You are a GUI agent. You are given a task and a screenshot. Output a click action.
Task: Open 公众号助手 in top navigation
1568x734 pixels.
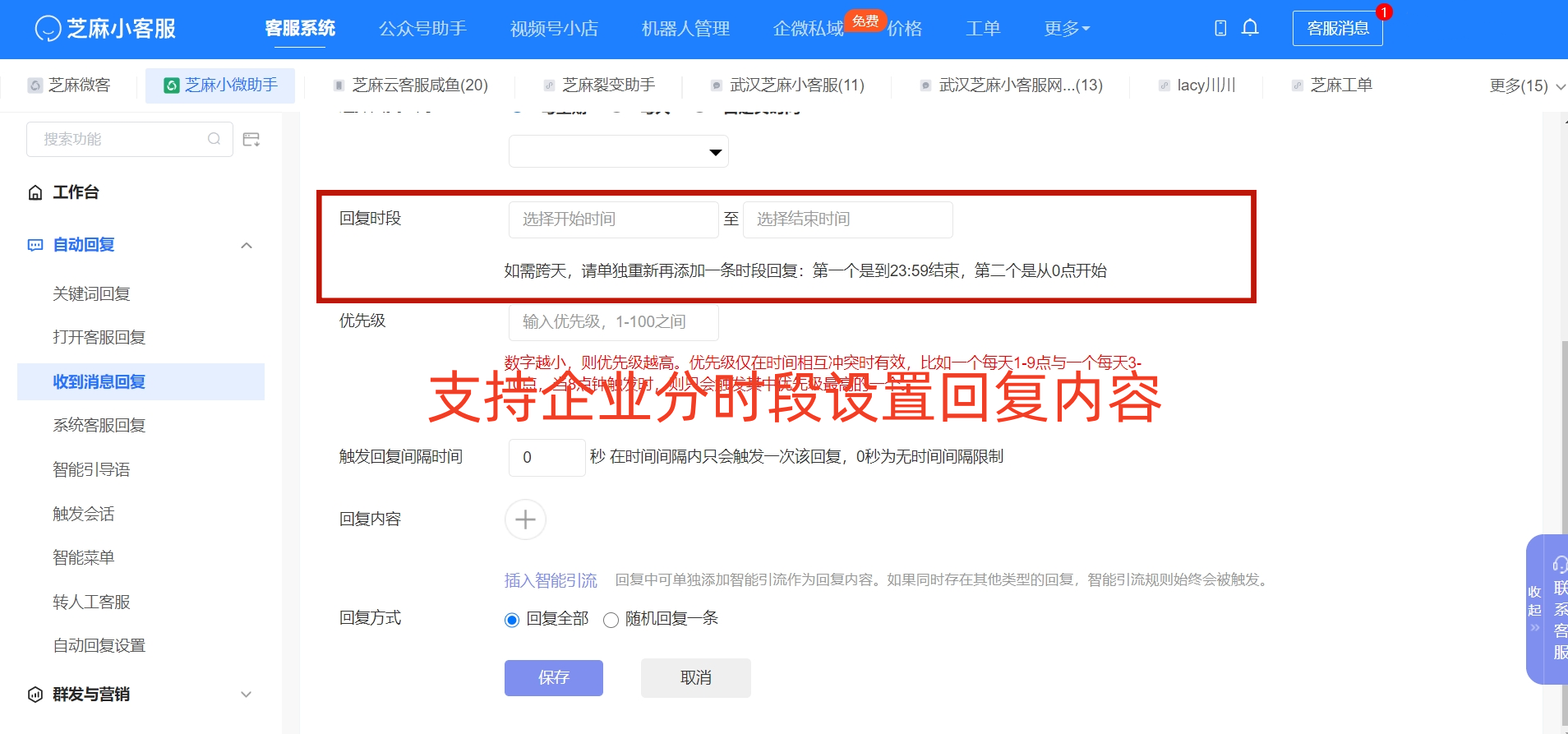pyautogui.click(x=422, y=29)
